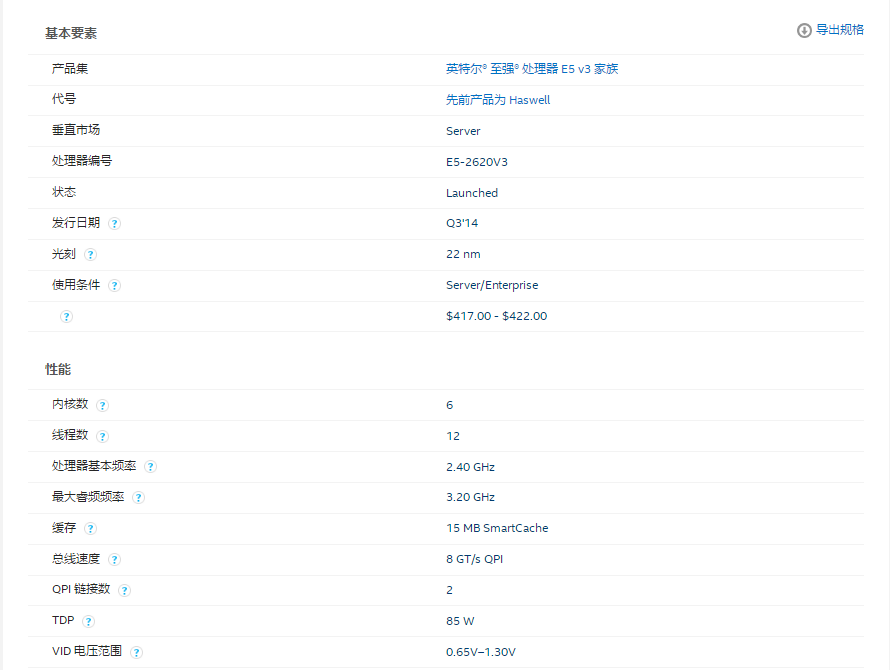Screen dimensions: 890x670
Task: Select the 6 cores value
Action: coord(450,405)
